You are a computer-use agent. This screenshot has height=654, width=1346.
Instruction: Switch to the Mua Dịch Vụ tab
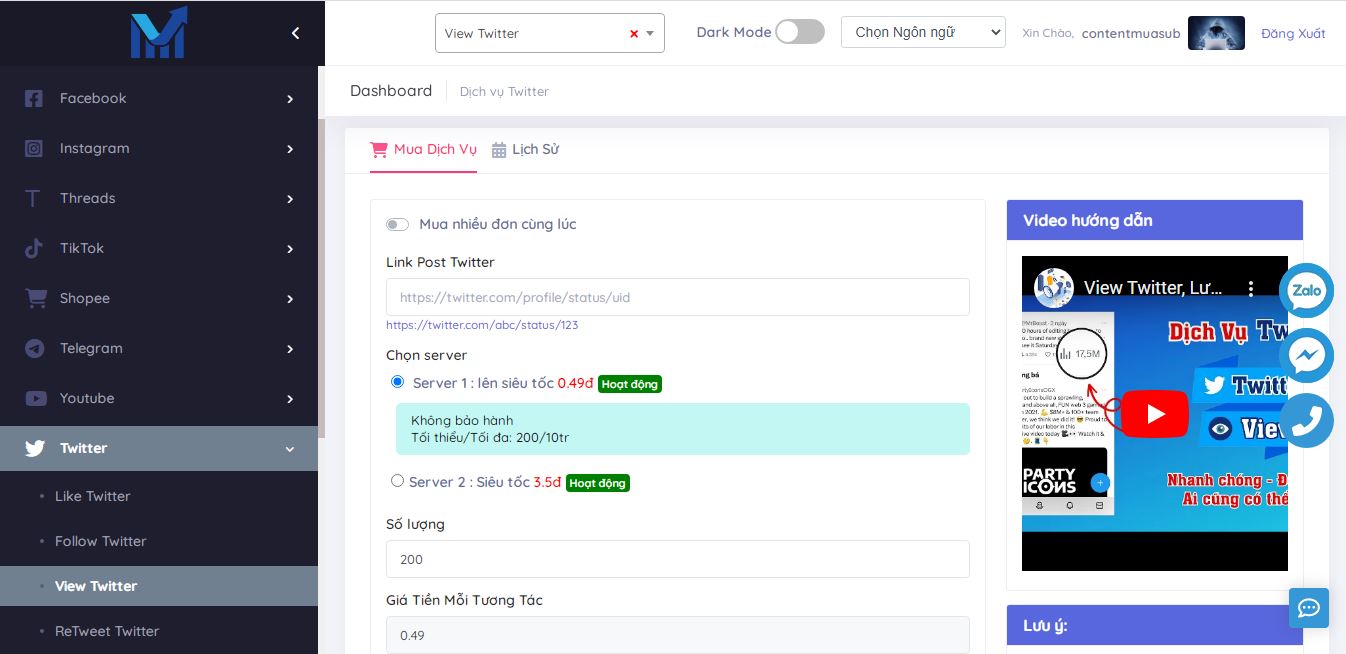point(423,149)
